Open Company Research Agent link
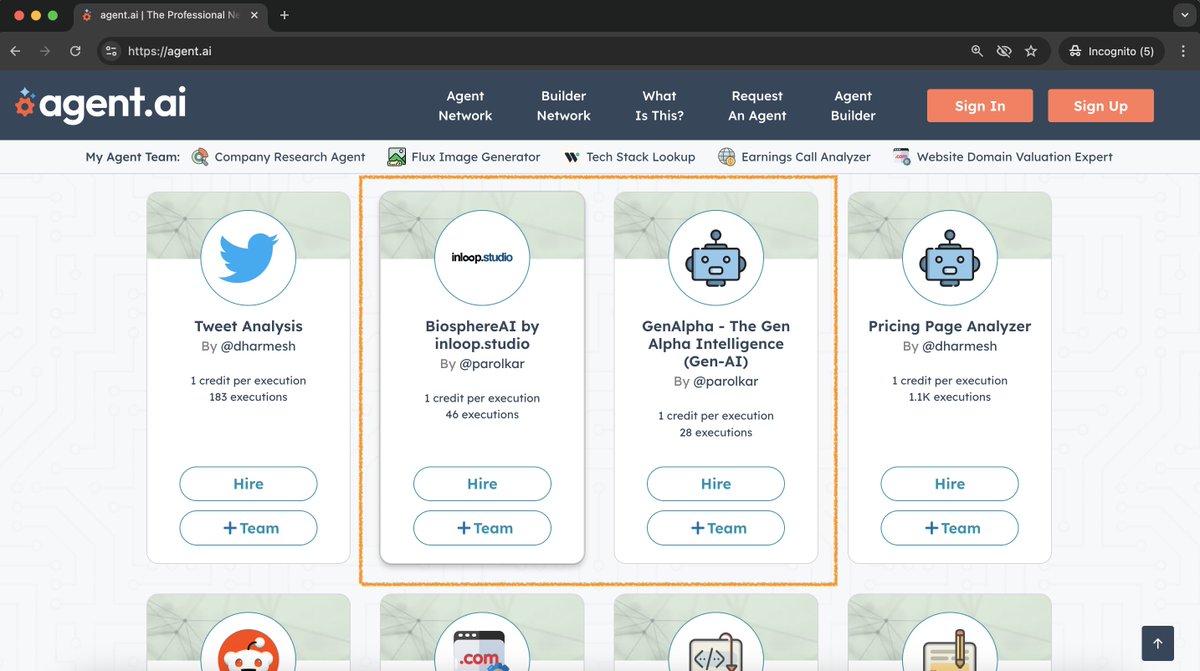 (x=290, y=157)
